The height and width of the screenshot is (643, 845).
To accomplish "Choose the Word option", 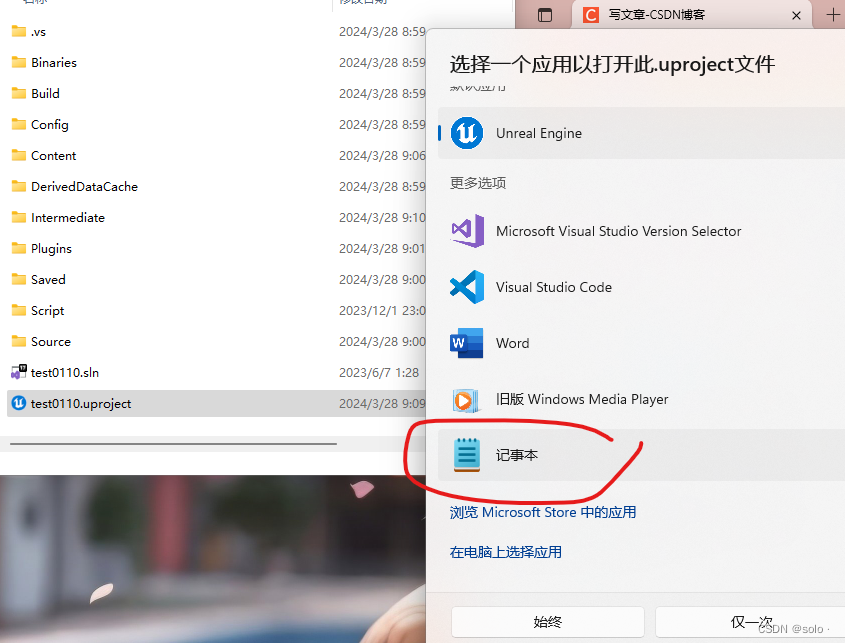I will [641, 343].
